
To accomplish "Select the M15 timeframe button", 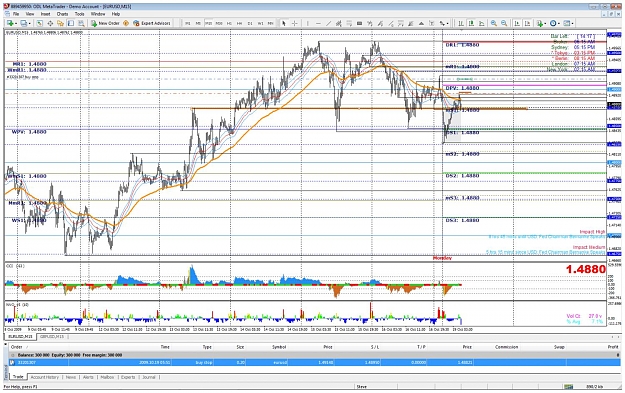I will [208, 23].
